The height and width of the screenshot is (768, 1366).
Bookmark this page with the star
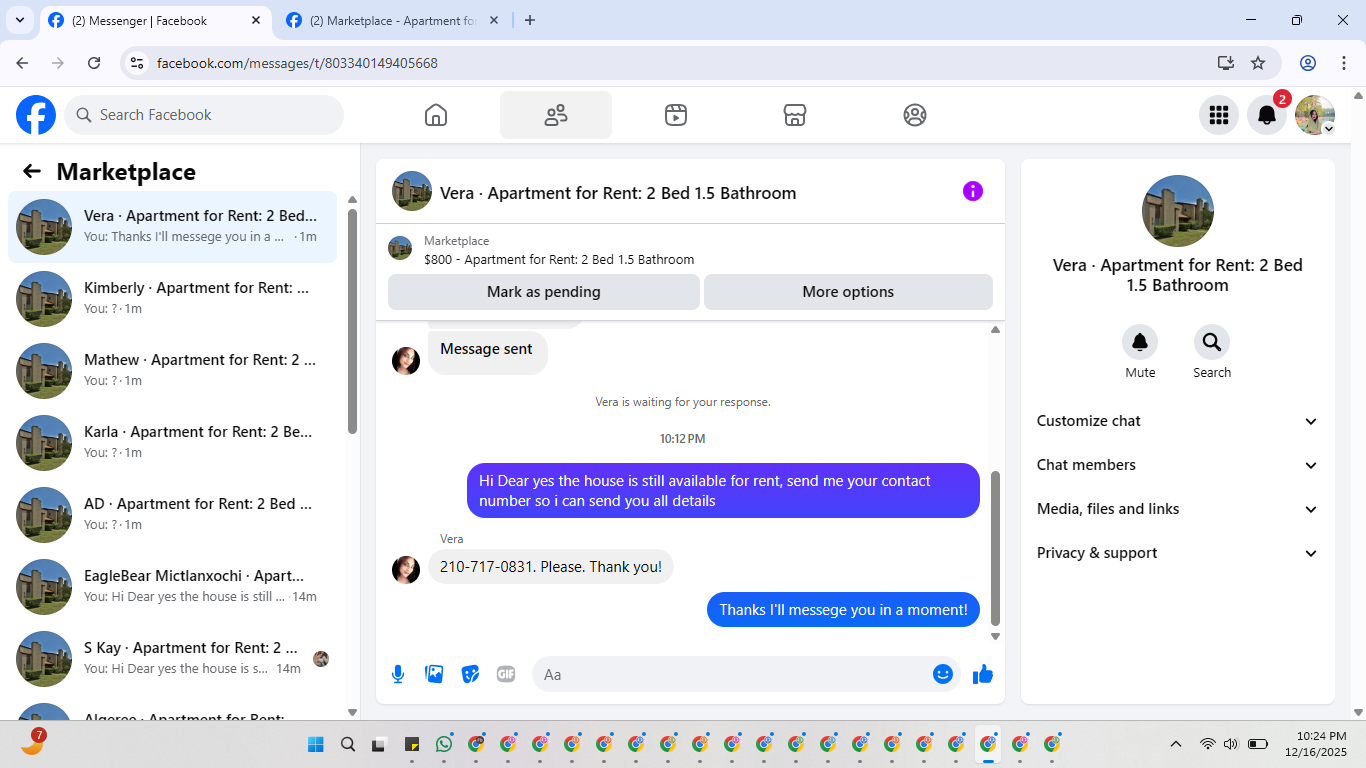(x=1258, y=63)
